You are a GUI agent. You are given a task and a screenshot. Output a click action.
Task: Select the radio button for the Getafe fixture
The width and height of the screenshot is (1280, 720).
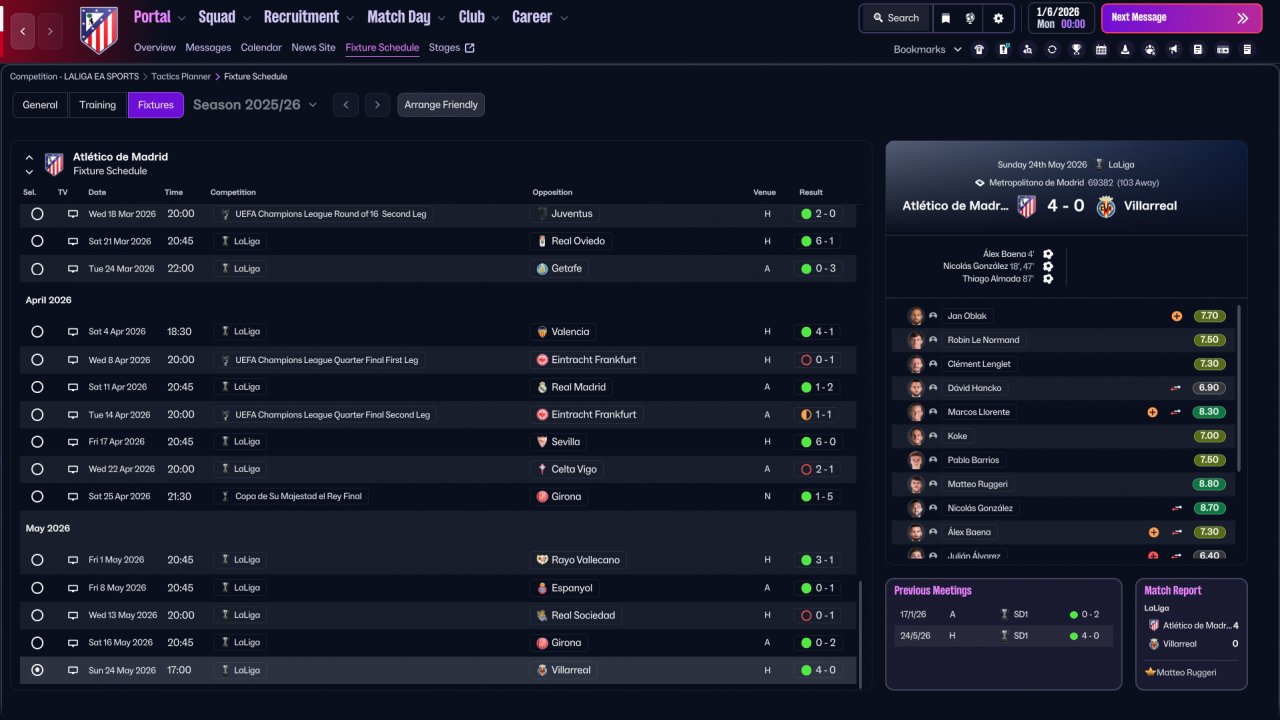pyautogui.click(x=37, y=269)
